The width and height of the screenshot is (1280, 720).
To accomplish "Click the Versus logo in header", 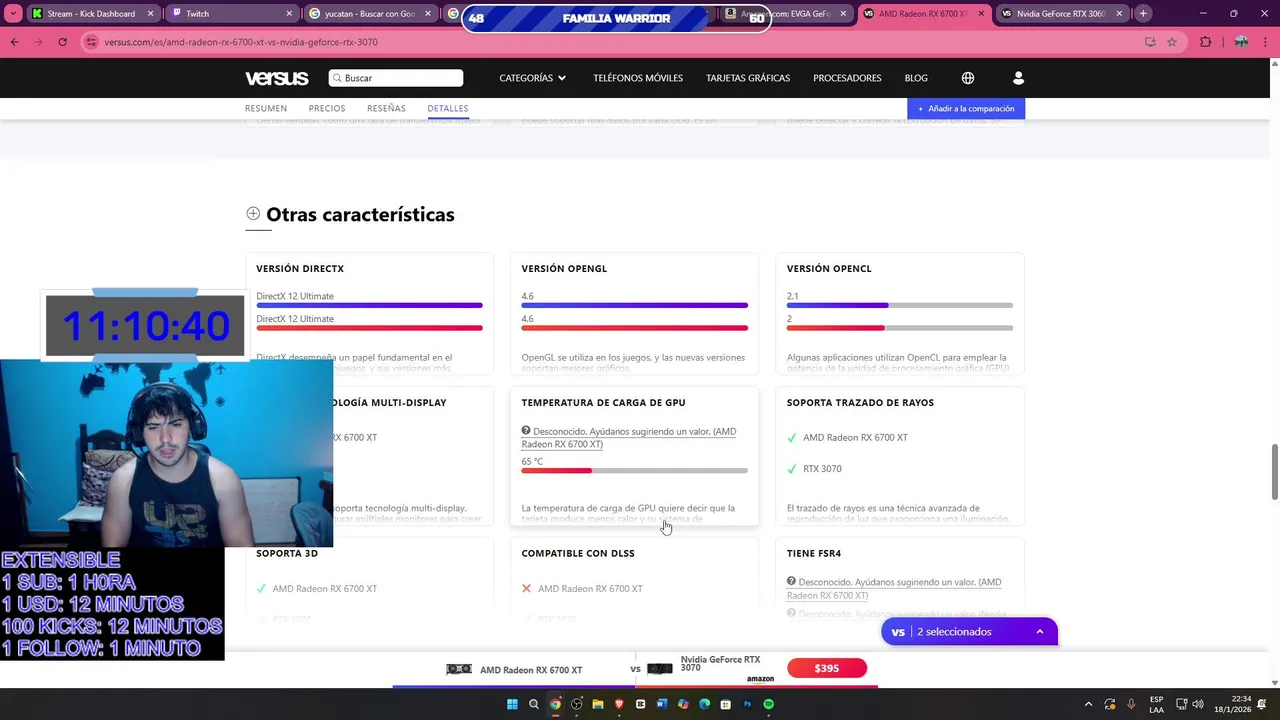I will [x=277, y=78].
